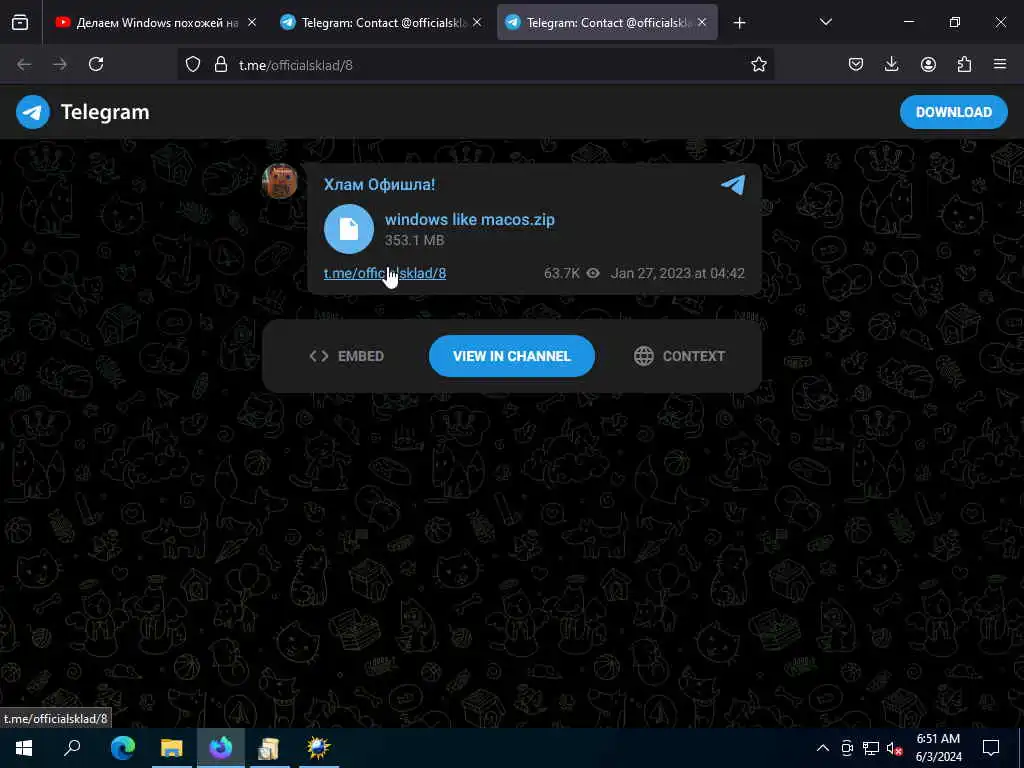Switch to the second tab, Telegram Contact @officialsklad

point(382,23)
